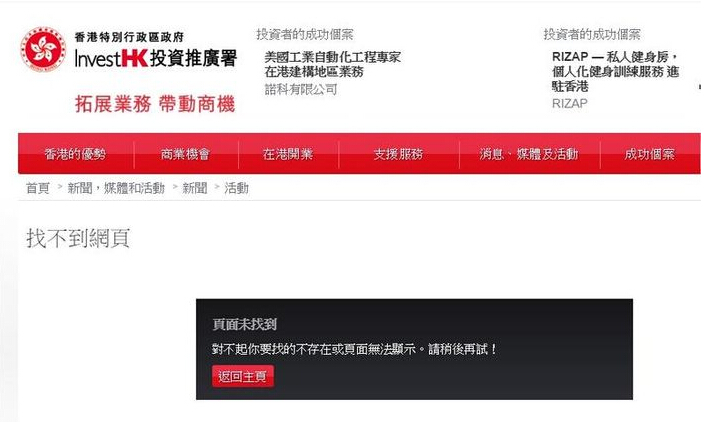
Task: Click the 諧科有限公司 company name
Action: tap(301, 89)
